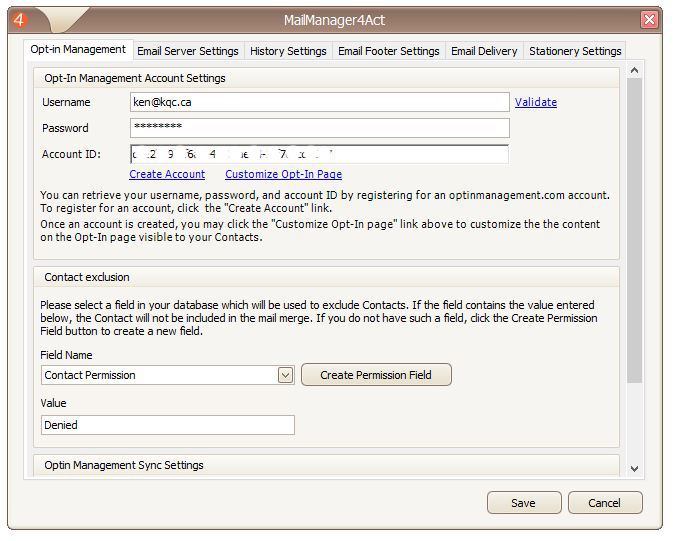Viewport: 676px width, 541px height.
Task: Select the Email Delivery tab
Action: (484, 51)
